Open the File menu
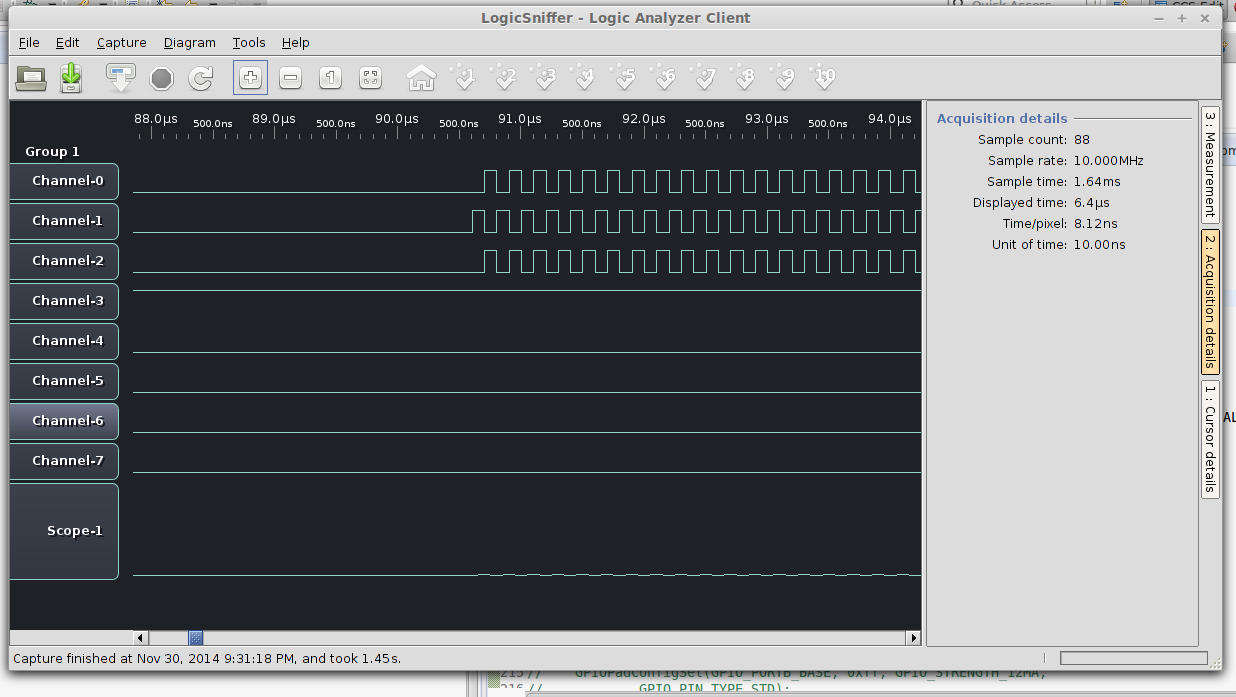Viewport: 1236px width, 697px height. coord(29,43)
